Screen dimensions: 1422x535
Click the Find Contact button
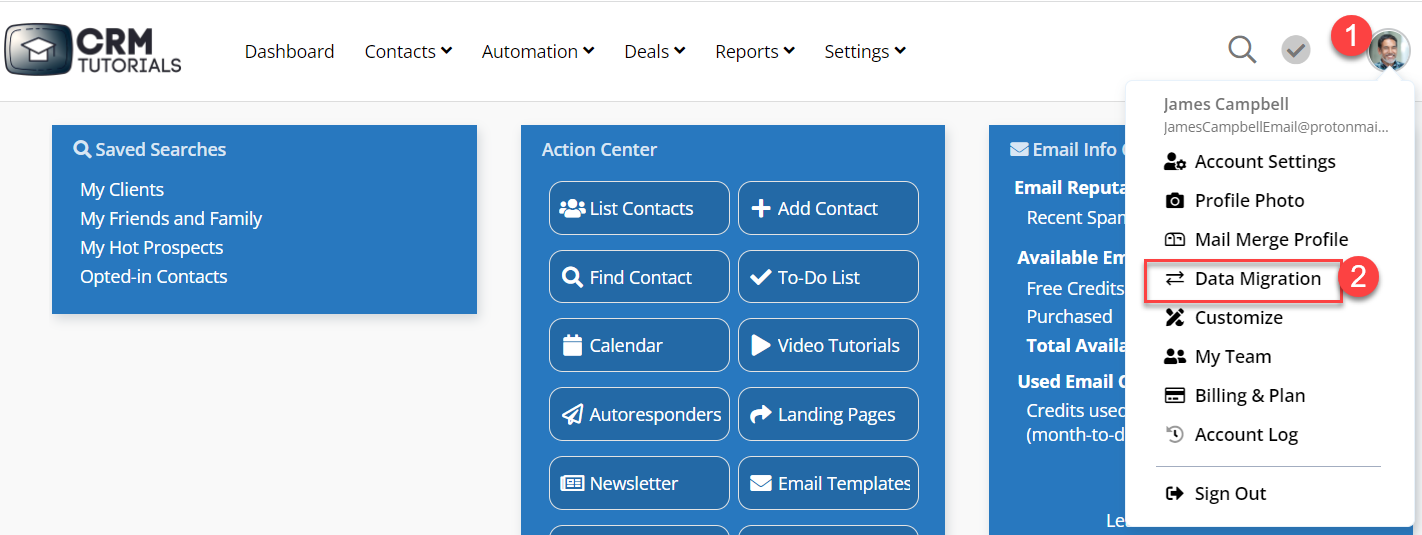coord(639,277)
